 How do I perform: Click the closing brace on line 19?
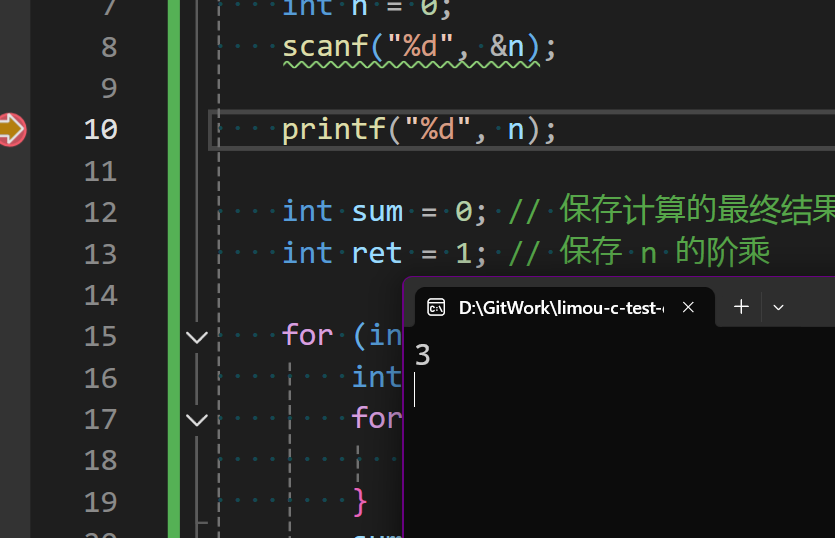[x=361, y=500]
